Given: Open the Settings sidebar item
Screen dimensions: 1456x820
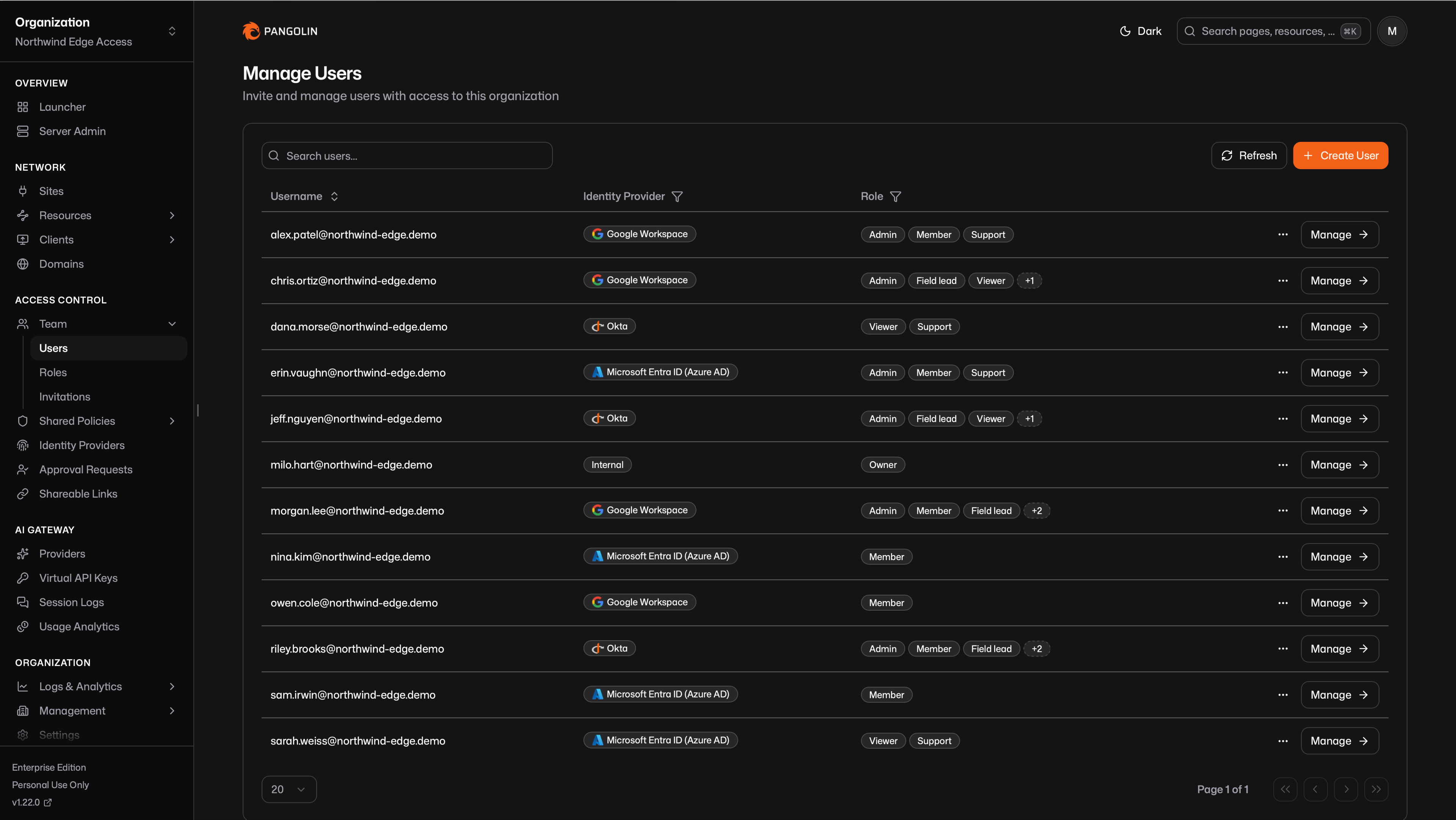Looking at the screenshot, I should (59, 735).
